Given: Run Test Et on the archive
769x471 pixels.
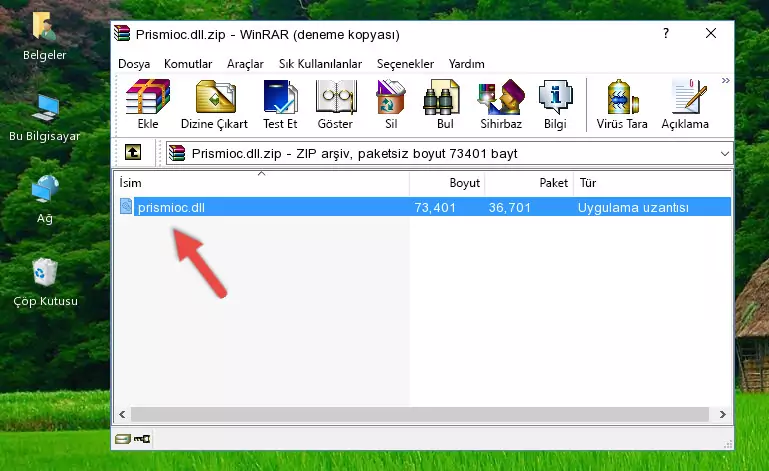Looking at the screenshot, I should (x=280, y=104).
